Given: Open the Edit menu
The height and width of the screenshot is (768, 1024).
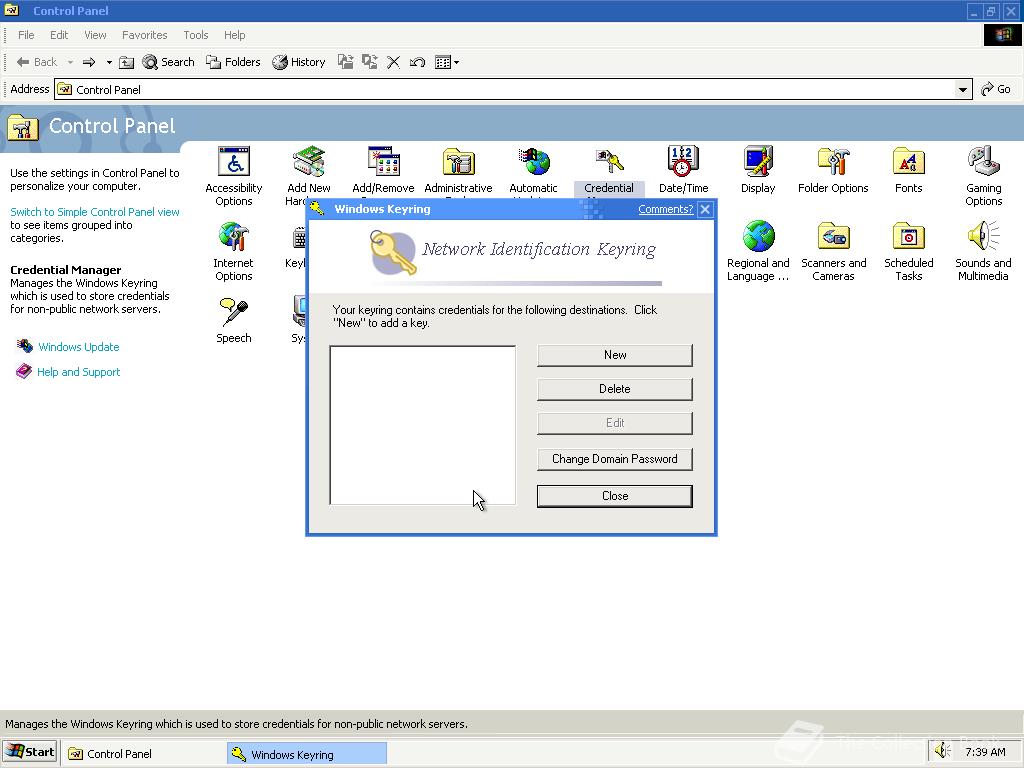Looking at the screenshot, I should (x=59, y=35).
